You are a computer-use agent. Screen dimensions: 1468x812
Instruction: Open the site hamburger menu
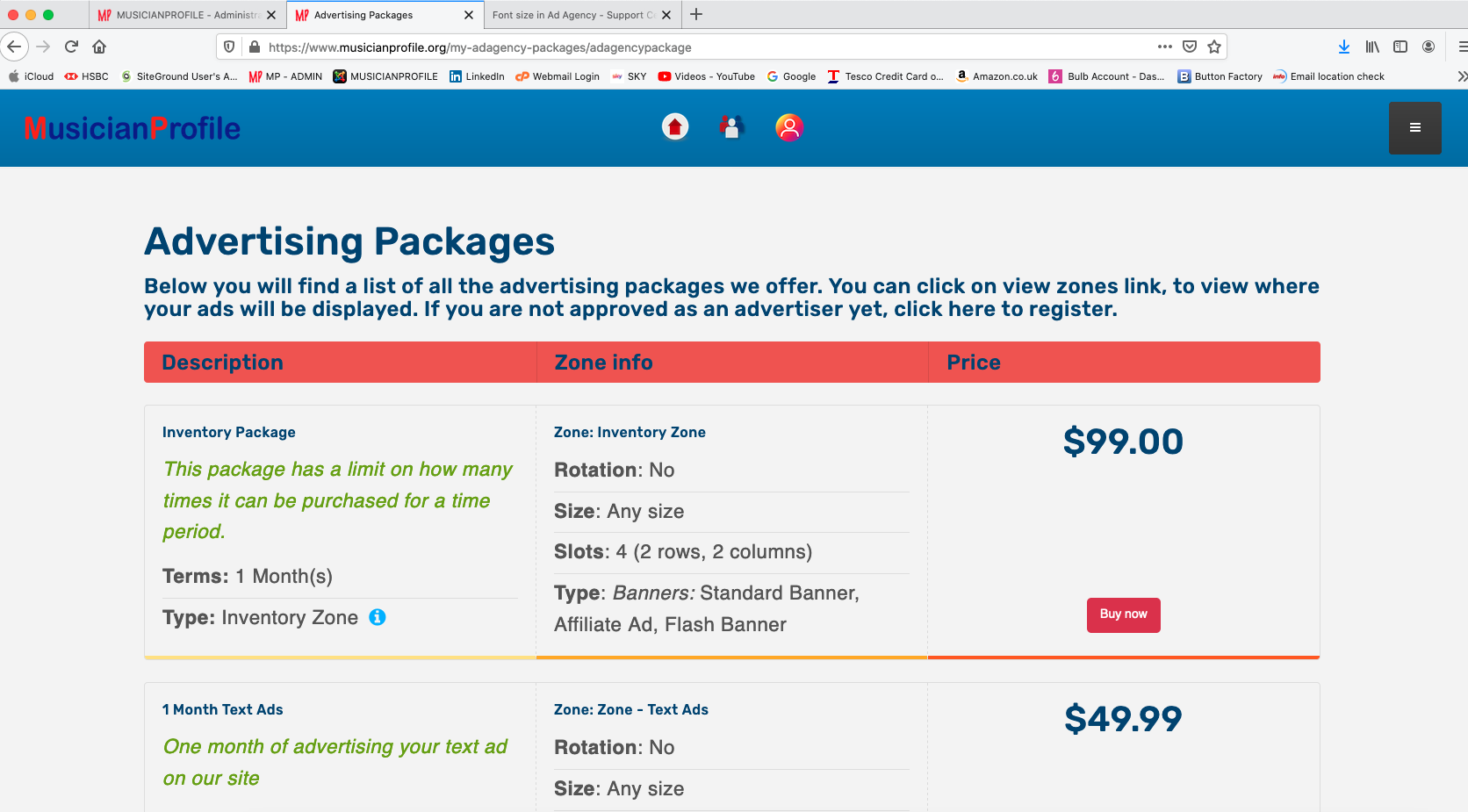[x=1414, y=128]
